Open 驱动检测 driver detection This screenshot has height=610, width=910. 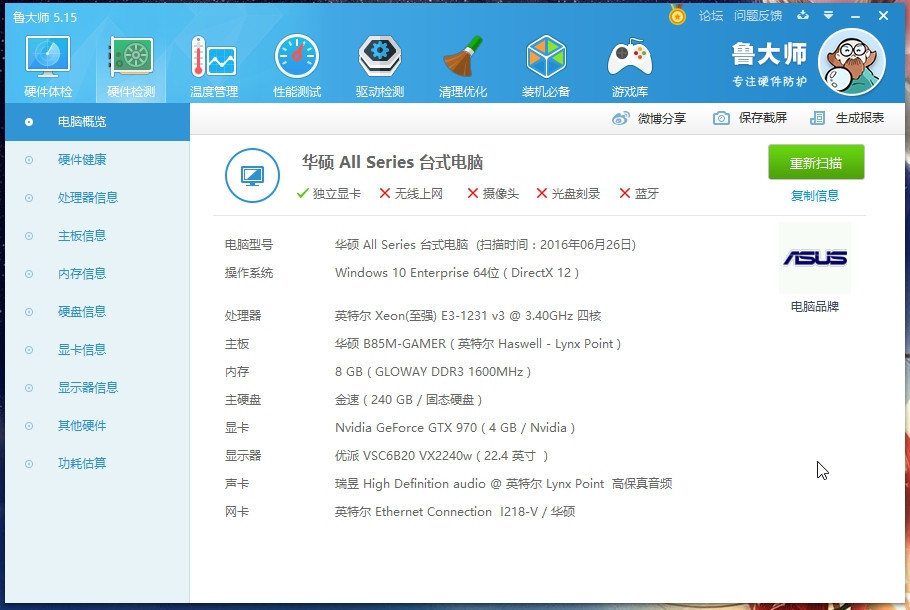(x=380, y=66)
